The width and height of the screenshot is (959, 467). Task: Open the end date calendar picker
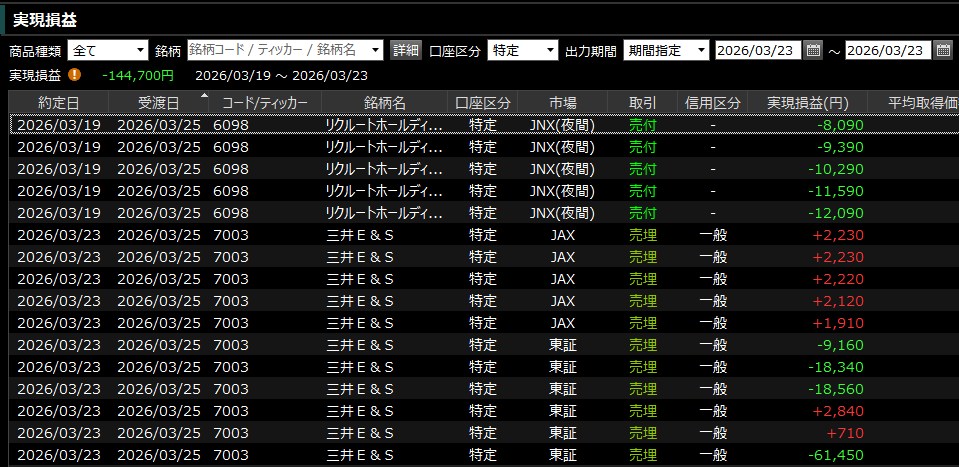pyautogui.click(x=943, y=51)
